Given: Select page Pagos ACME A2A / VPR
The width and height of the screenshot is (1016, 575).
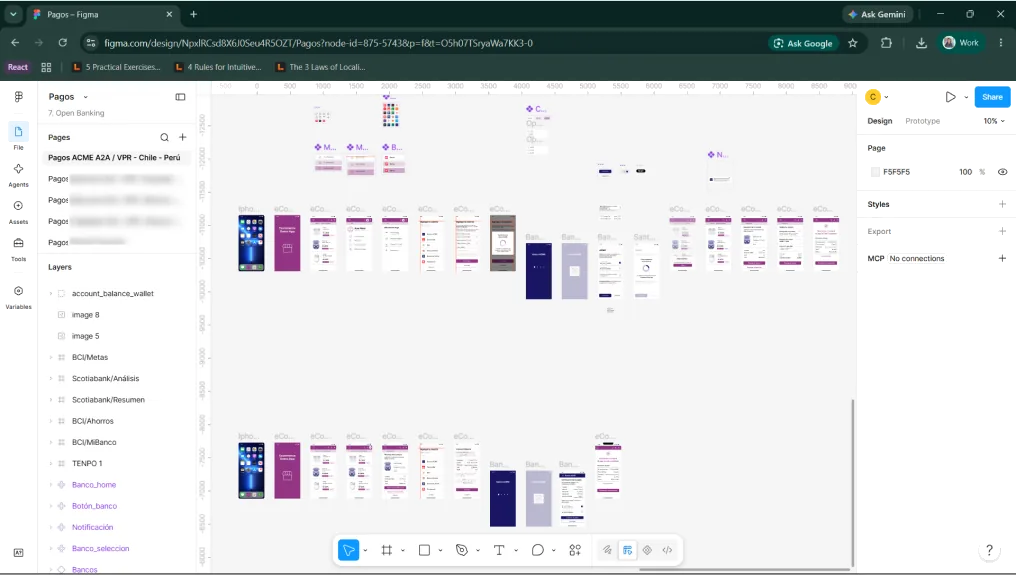Looking at the screenshot, I should click(x=114, y=158).
